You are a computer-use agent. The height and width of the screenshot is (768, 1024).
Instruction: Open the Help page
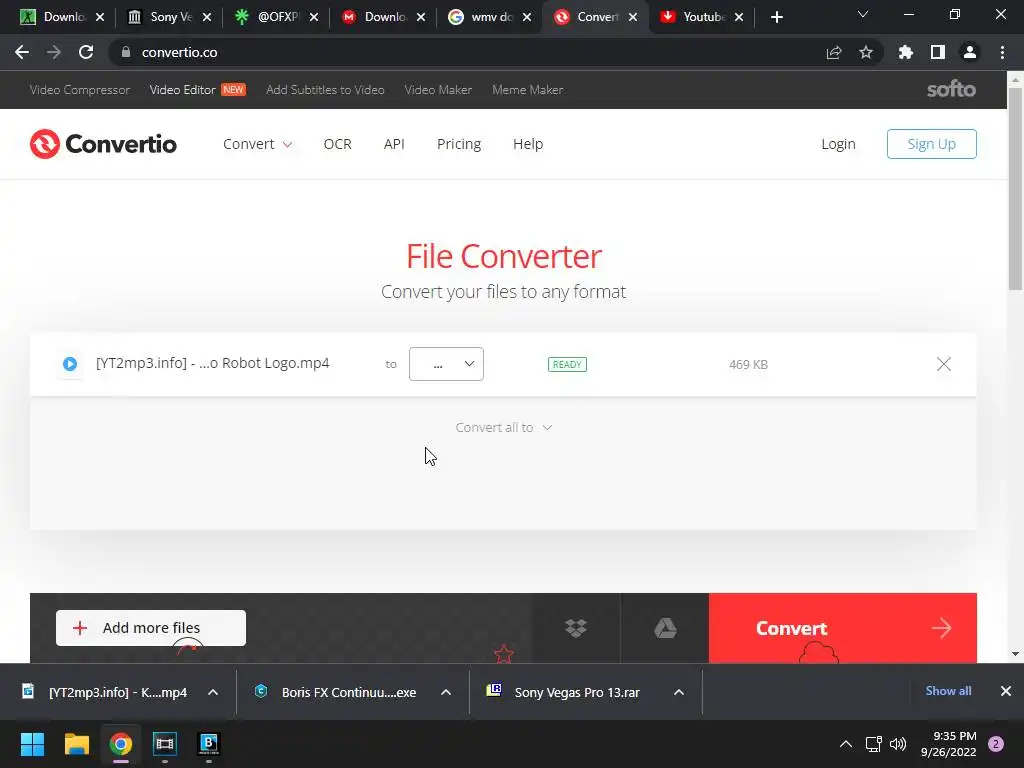click(528, 144)
